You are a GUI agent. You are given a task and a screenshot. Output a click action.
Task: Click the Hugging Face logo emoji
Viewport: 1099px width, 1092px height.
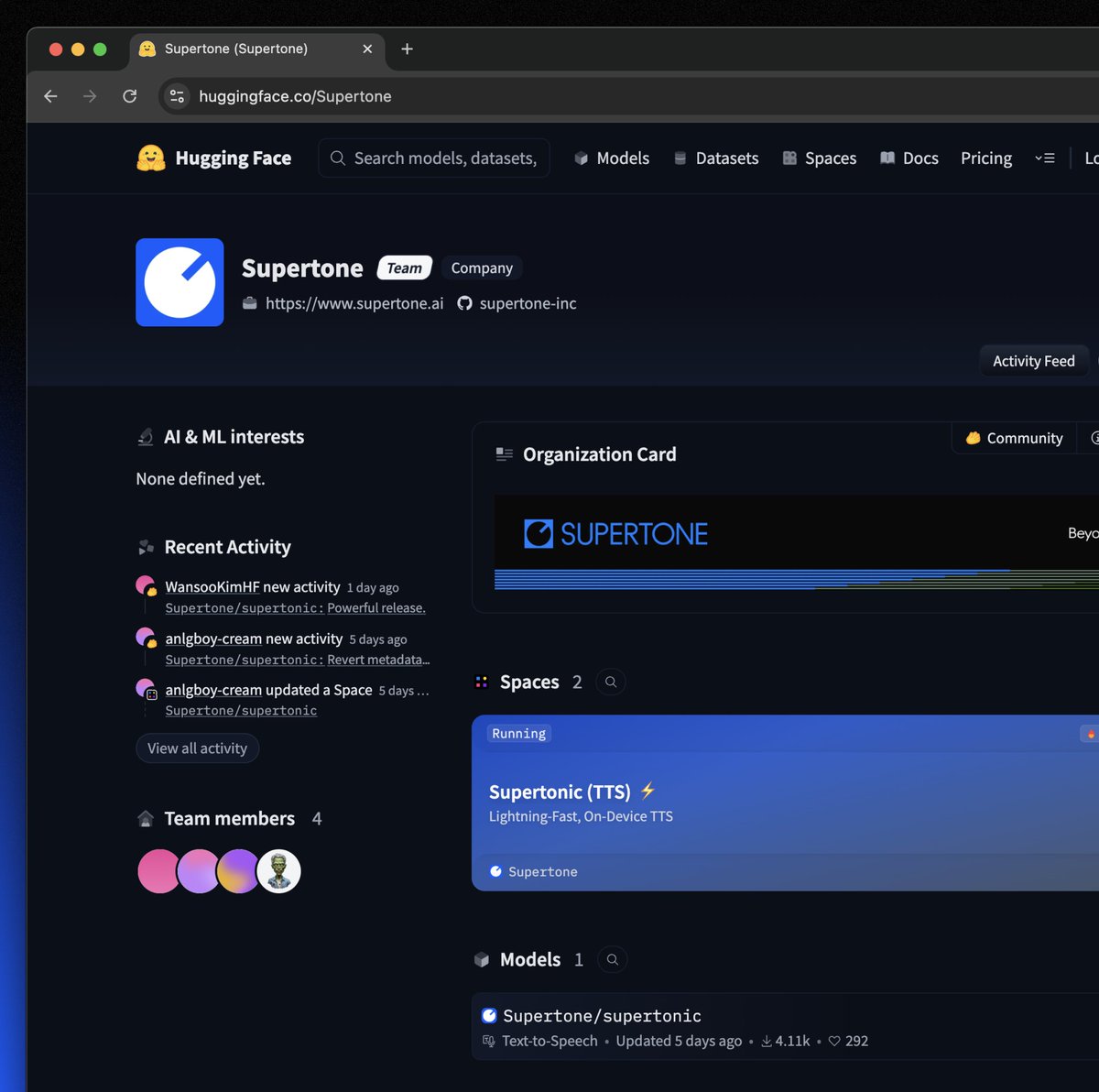[x=151, y=158]
